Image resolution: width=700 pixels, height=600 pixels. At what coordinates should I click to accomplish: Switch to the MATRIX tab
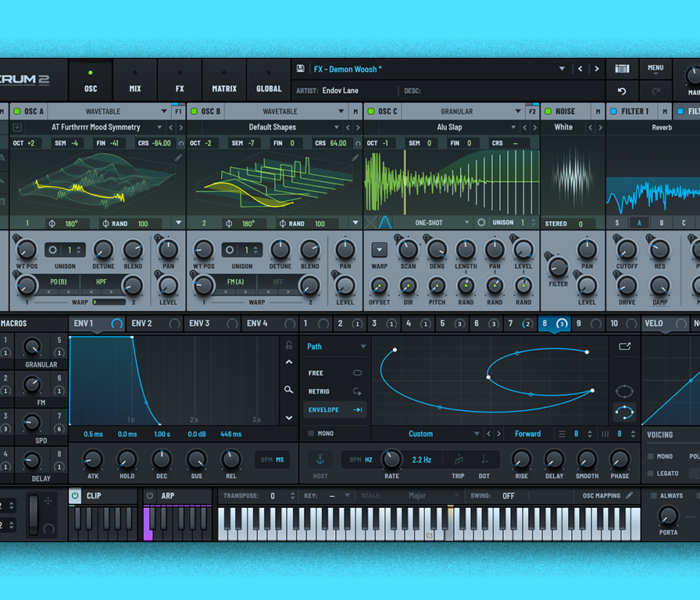click(x=224, y=81)
